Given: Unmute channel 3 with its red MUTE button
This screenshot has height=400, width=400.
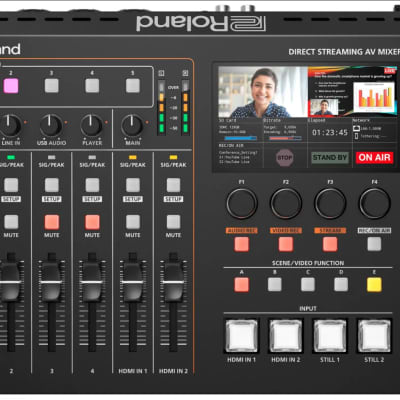Looking at the screenshot, I should pyautogui.click(x=52, y=222).
